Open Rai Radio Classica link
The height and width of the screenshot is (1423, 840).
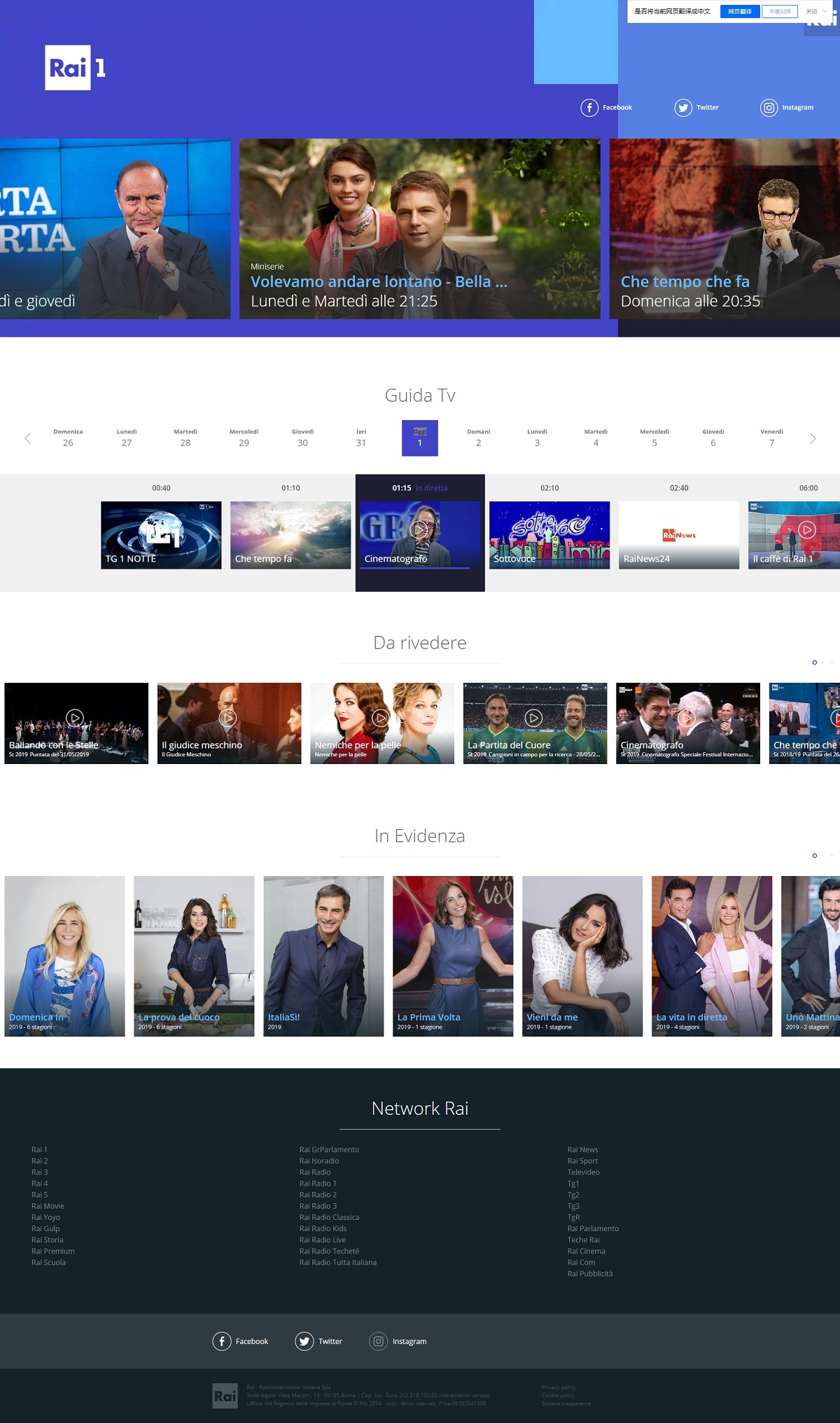pyautogui.click(x=329, y=1217)
